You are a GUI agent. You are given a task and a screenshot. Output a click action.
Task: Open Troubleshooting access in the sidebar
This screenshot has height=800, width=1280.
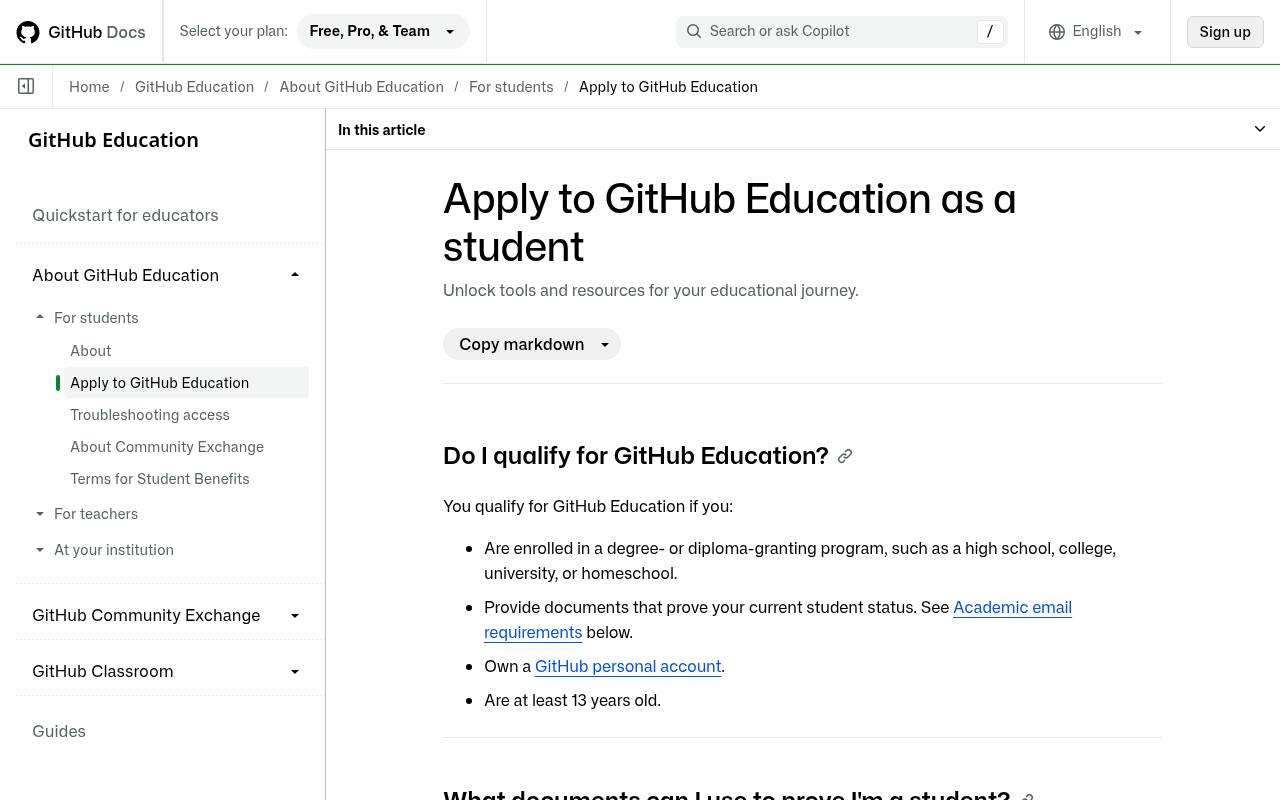pyautogui.click(x=150, y=415)
